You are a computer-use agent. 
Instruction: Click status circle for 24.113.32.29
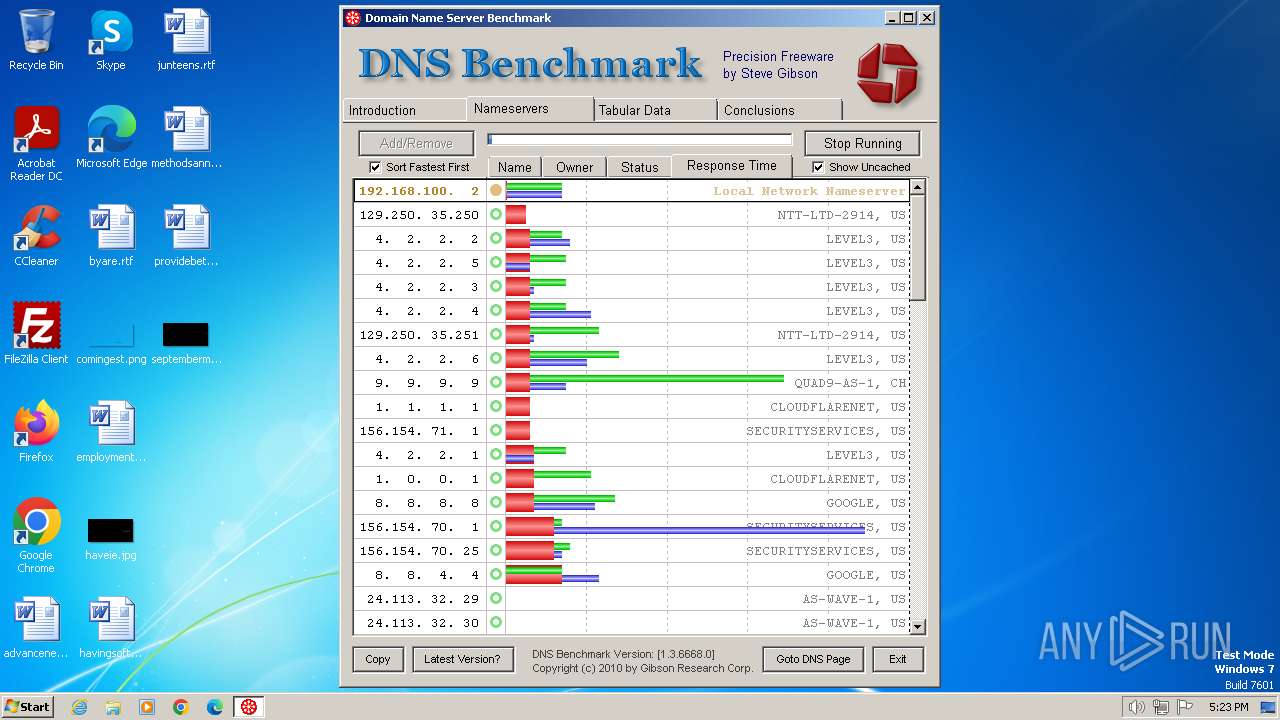(496, 598)
